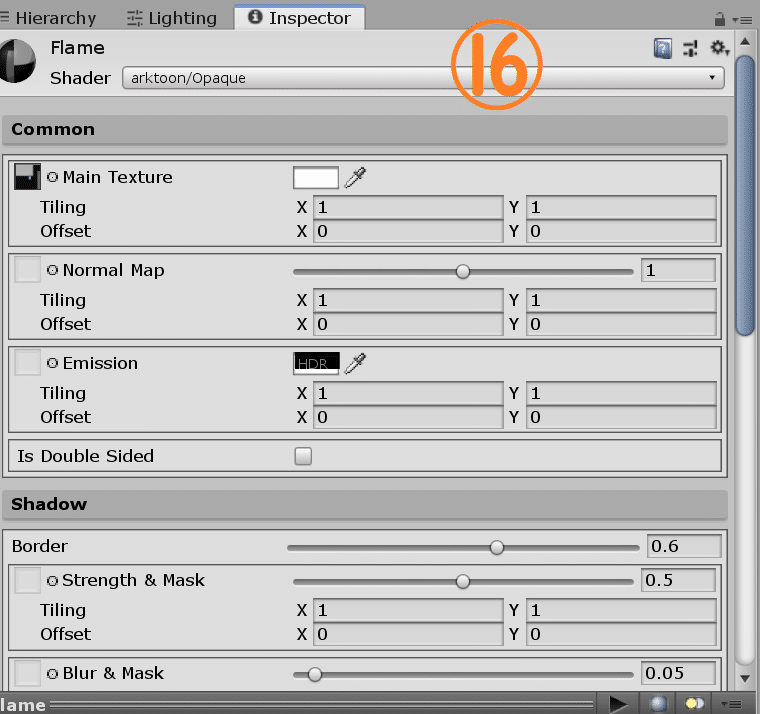Switch to the Hierarchy tab
760x714 pixels.
click(48, 18)
